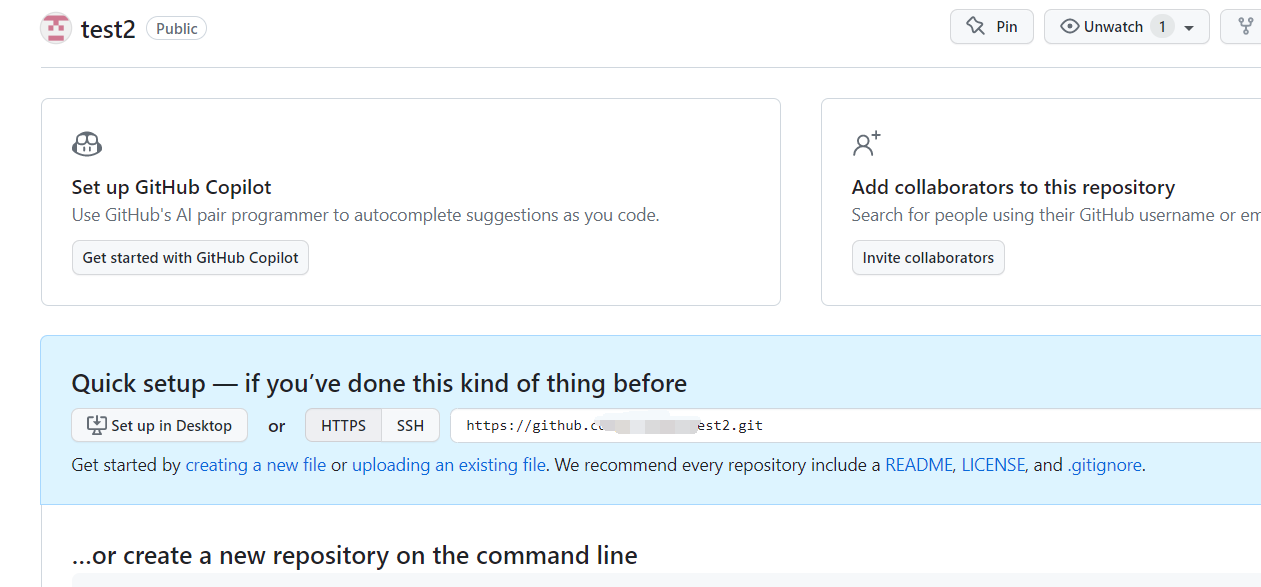The height and width of the screenshot is (587, 1261).
Task: Click the LICENSE link
Action: pyautogui.click(x=993, y=465)
